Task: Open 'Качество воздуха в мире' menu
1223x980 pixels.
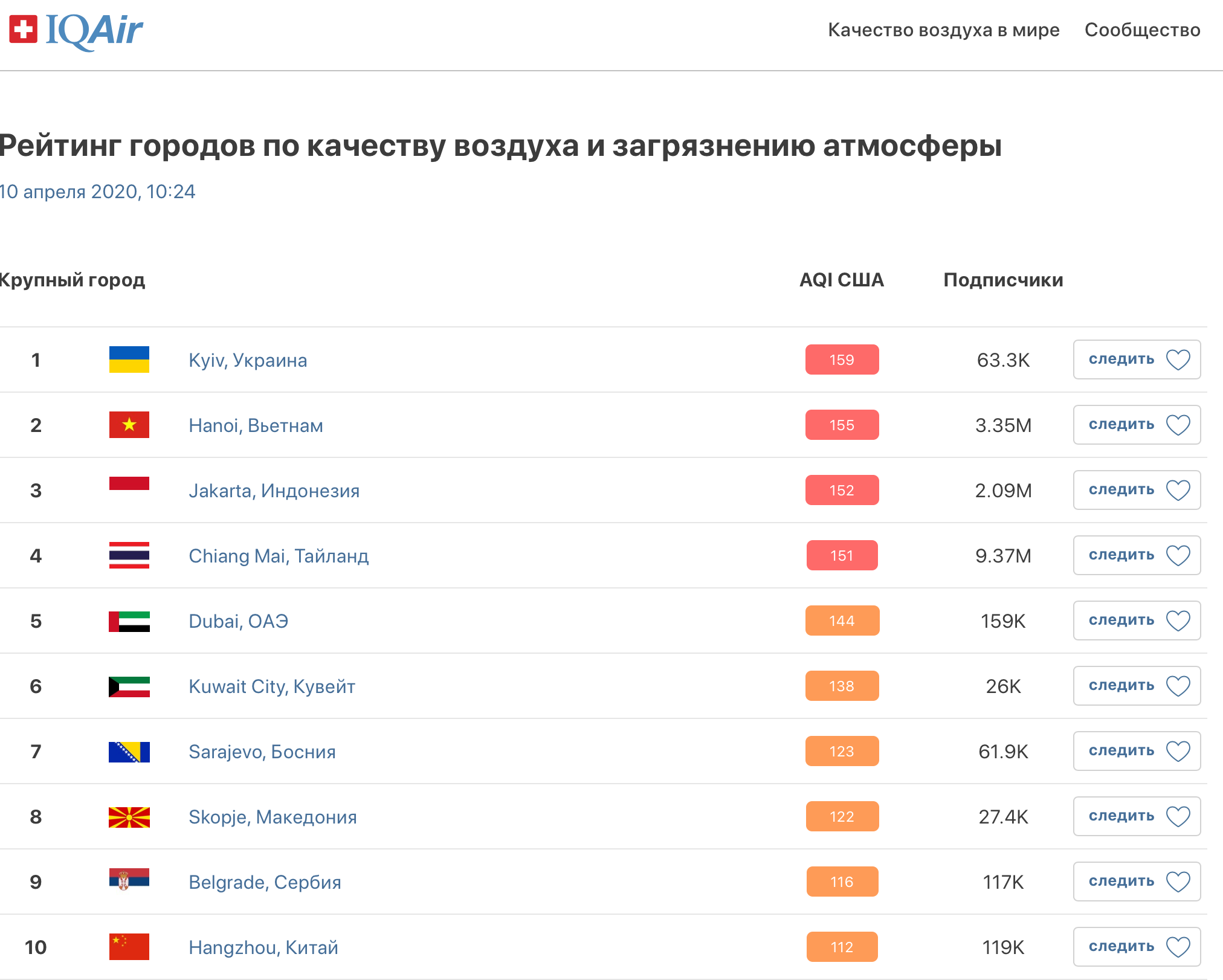Action: pos(943,30)
